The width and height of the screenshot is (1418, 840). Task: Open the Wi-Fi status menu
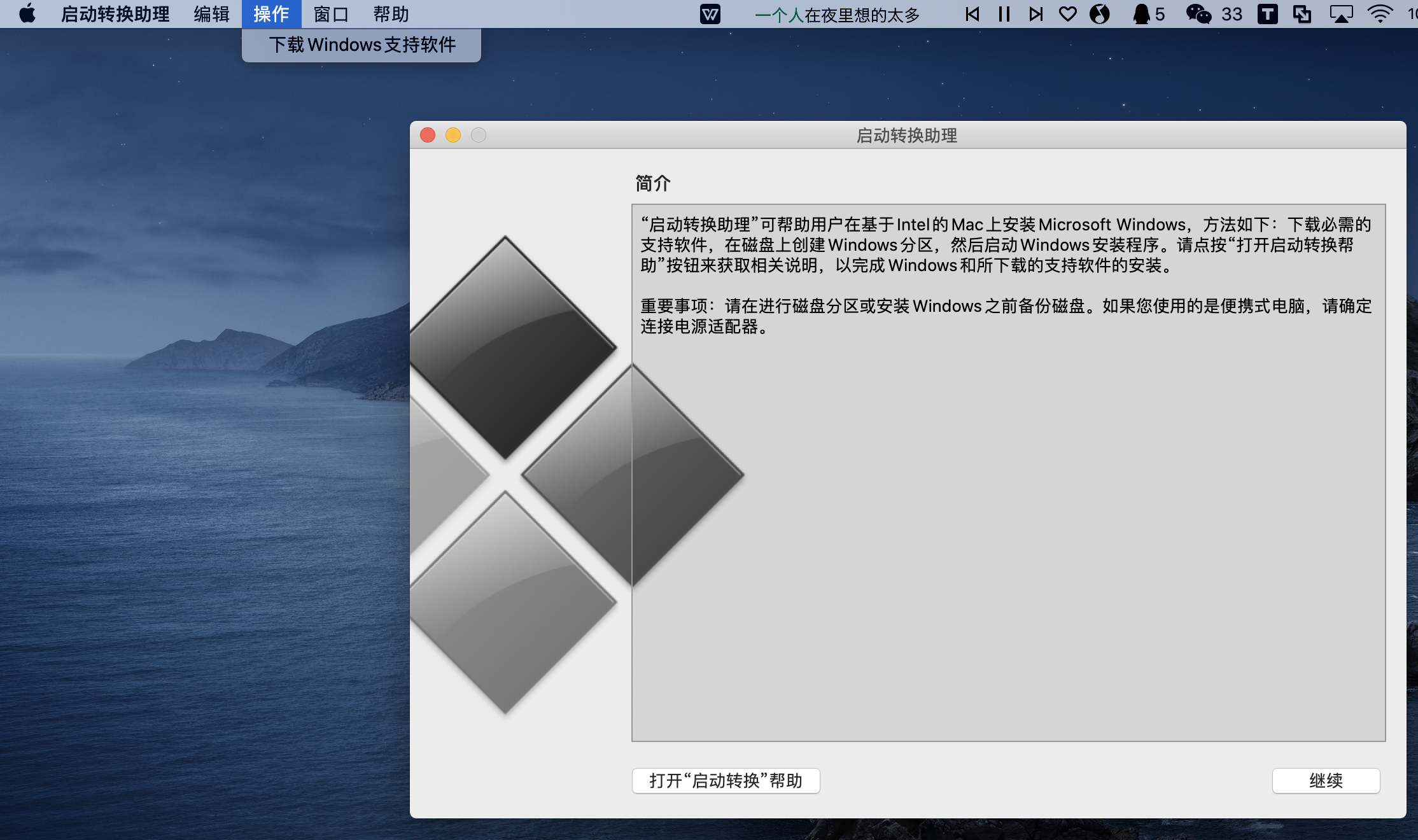click(1380, 14)
